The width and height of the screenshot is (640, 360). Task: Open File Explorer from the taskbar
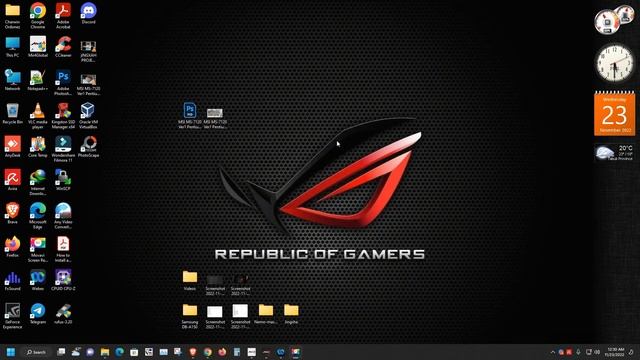point(105,352)
